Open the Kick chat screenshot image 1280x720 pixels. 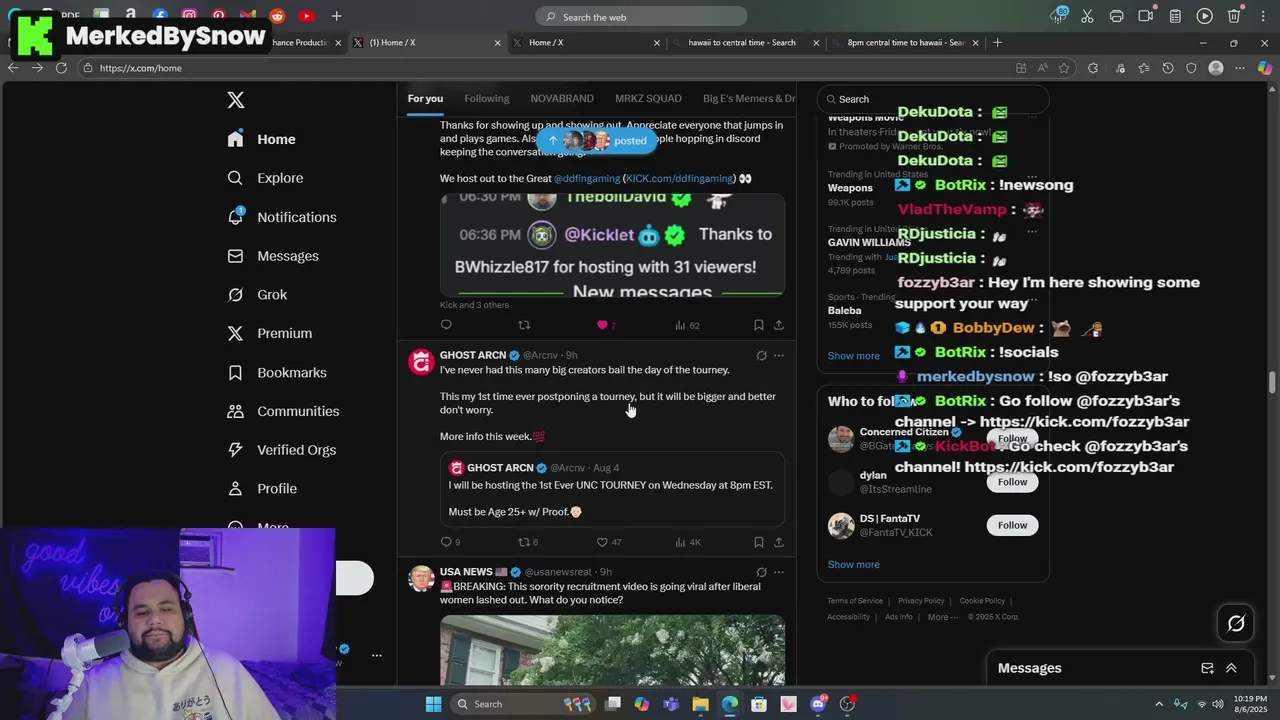point(612,245)
